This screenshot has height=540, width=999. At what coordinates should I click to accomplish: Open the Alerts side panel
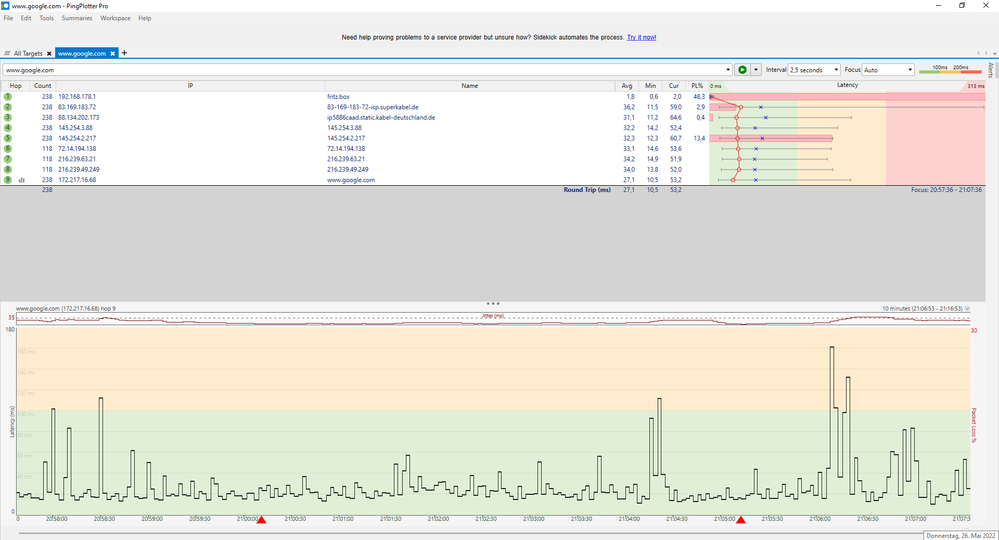[990, 70]
